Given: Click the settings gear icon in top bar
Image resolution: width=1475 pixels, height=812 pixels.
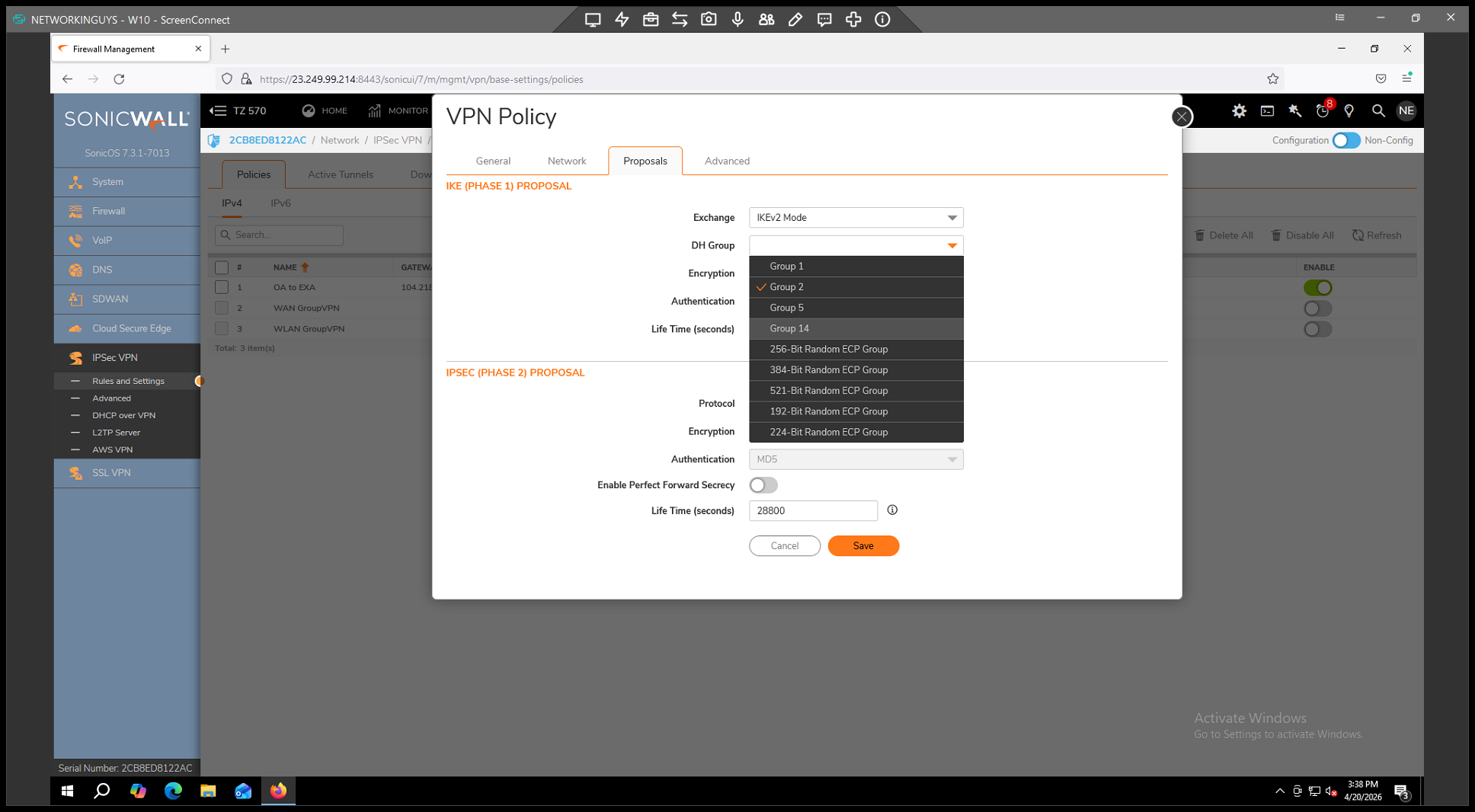Looking at the screenshot, I should click(x=1239, y=111).
